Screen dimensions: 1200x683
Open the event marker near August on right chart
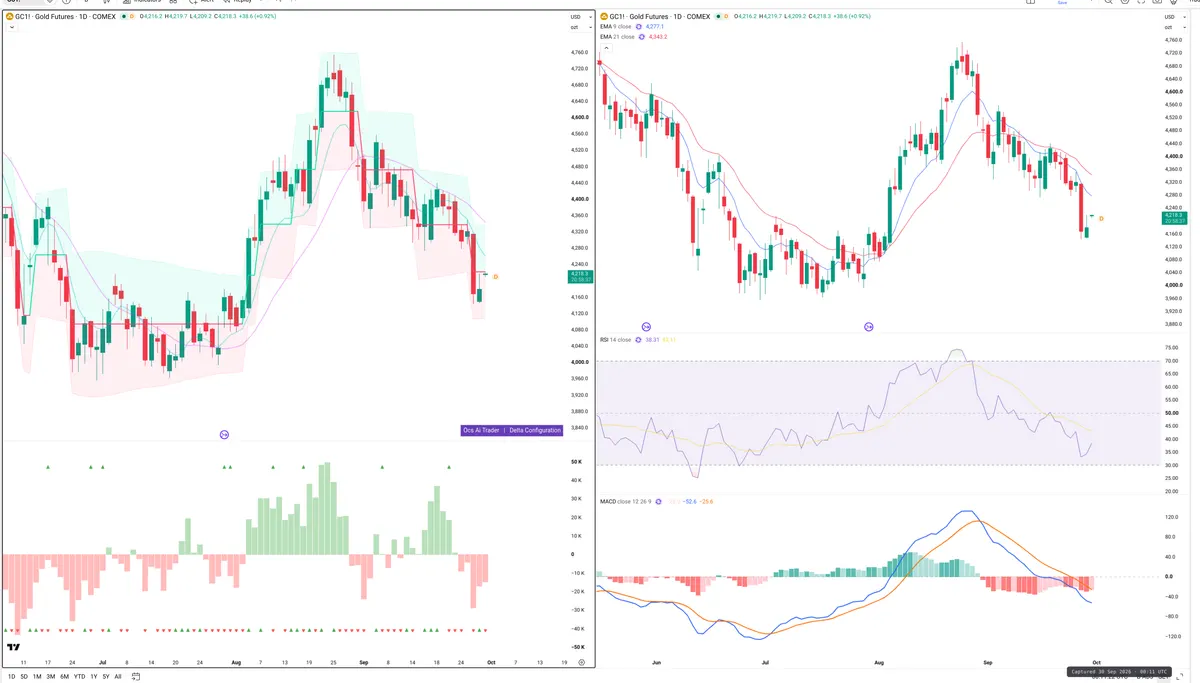[868, 327]
